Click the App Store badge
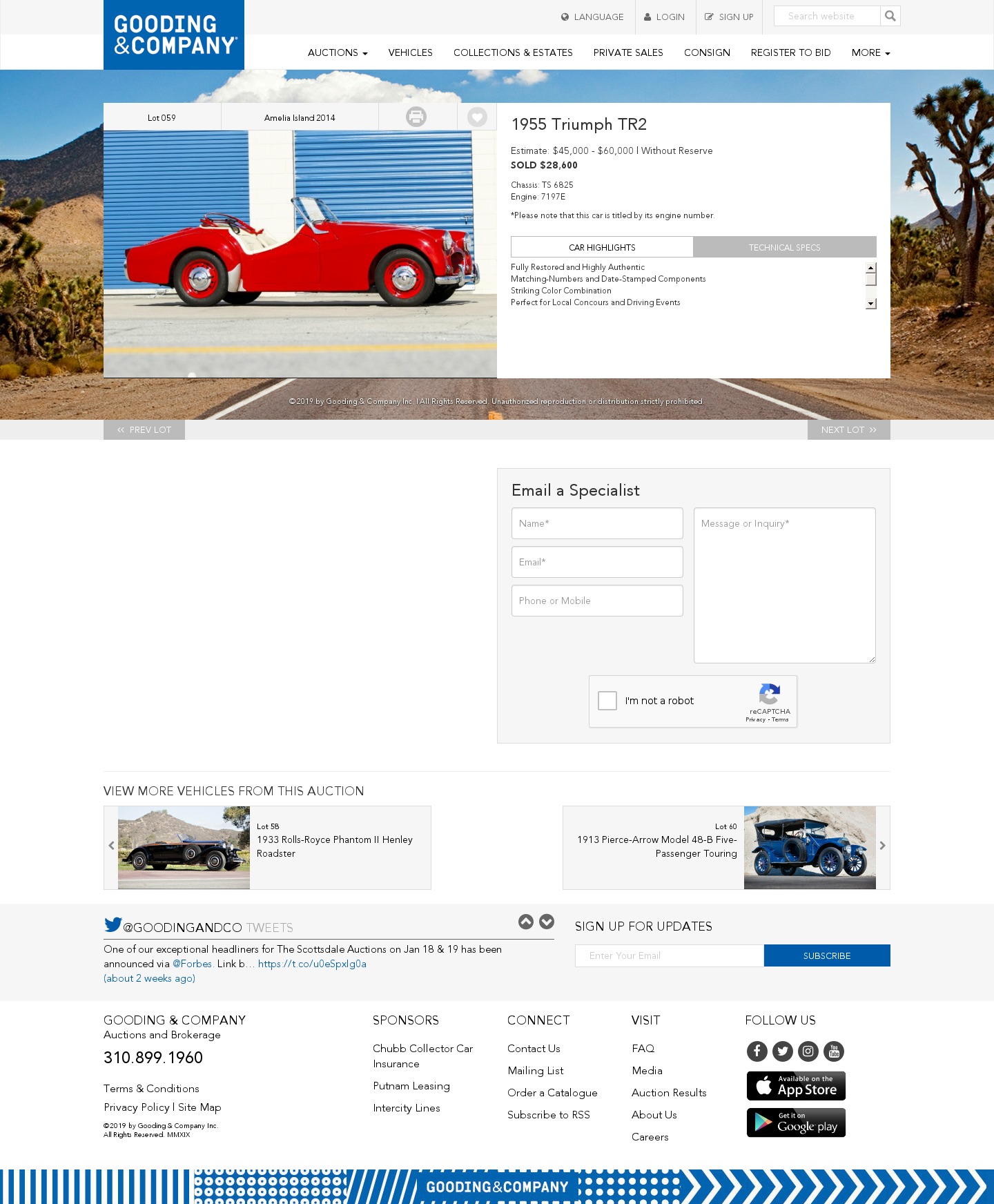Image resolution: width=994 pixels, height=1204 pixels. pyautogui.click(x=797, y=1086)
